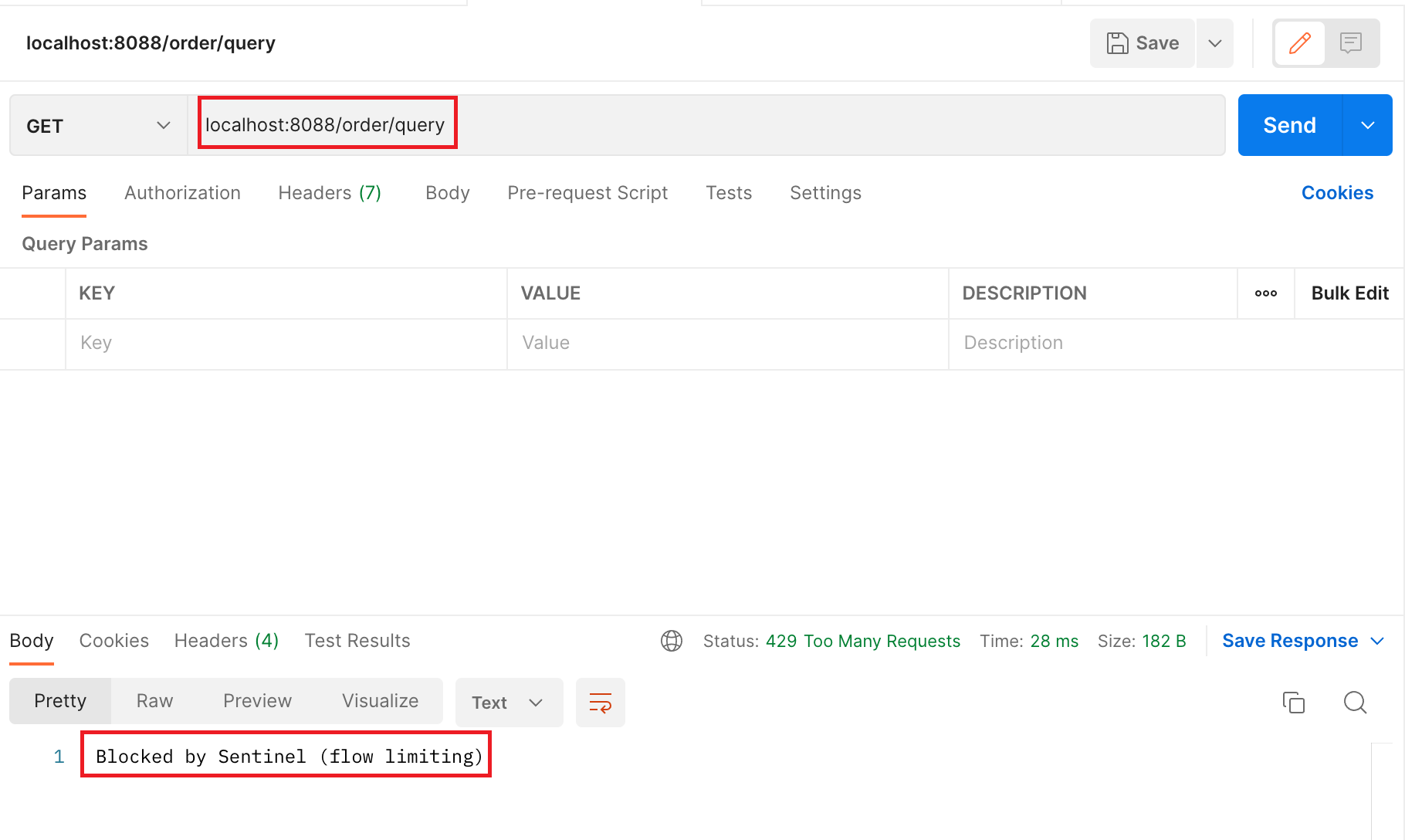Click the Send button
Viewport: 1405px width, 840px height.
pyautogui.click(x=1290, y=125)
